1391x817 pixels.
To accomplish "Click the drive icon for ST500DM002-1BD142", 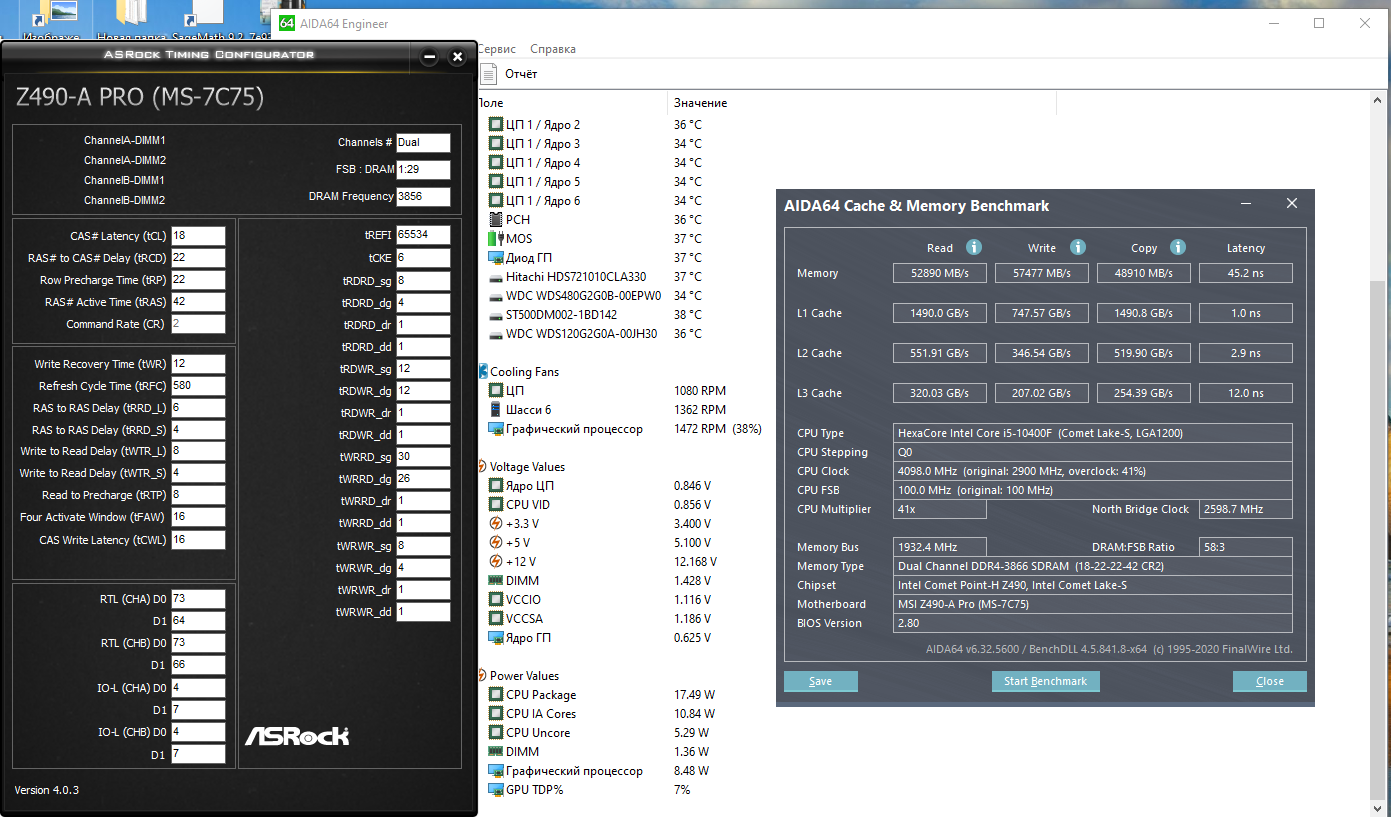I will click(x=496, y=315).
